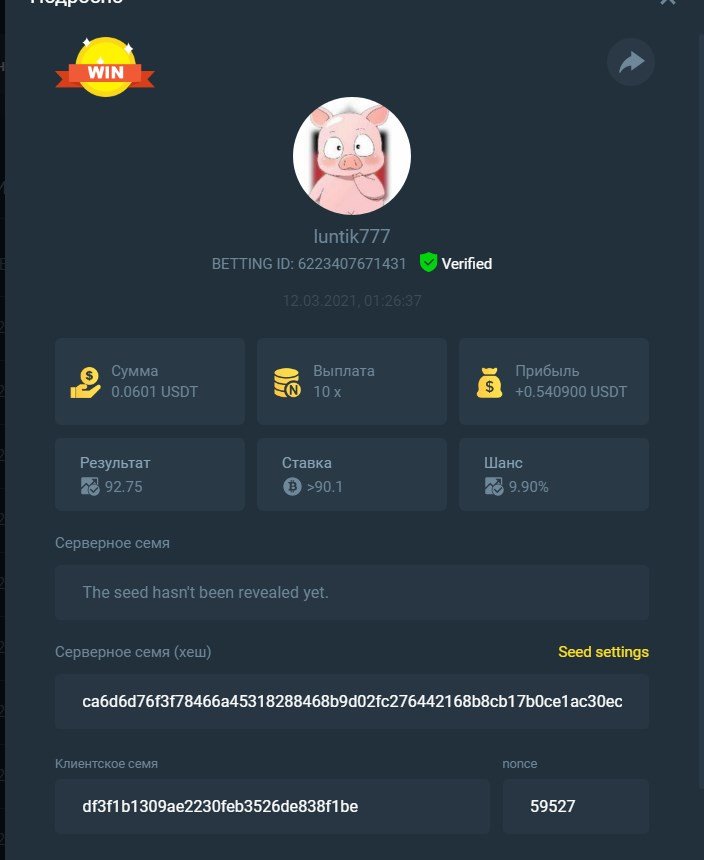
Task: Click the unrevealed server seed field
Action: click(352, 592)
